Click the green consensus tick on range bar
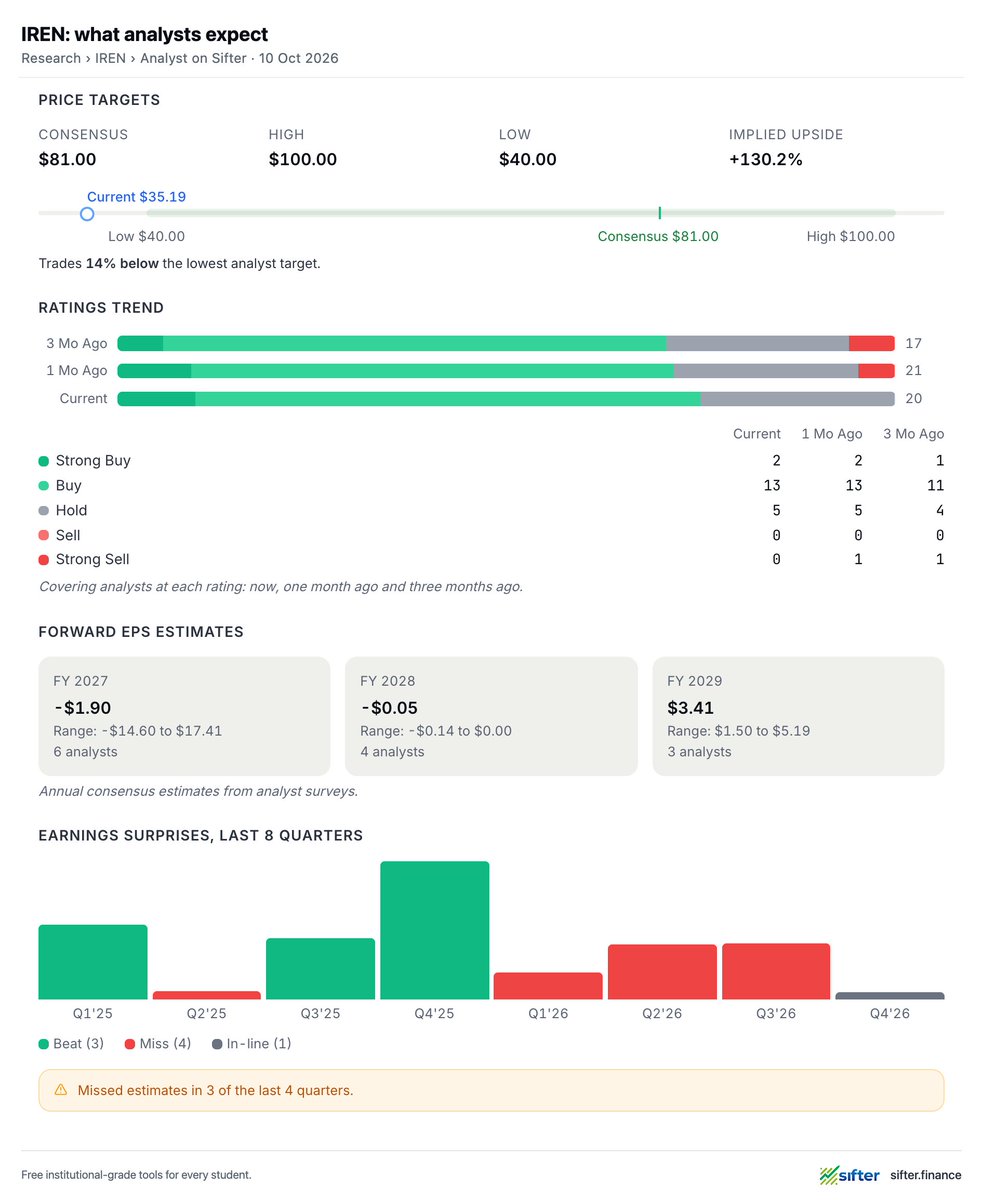 point(659,213)
